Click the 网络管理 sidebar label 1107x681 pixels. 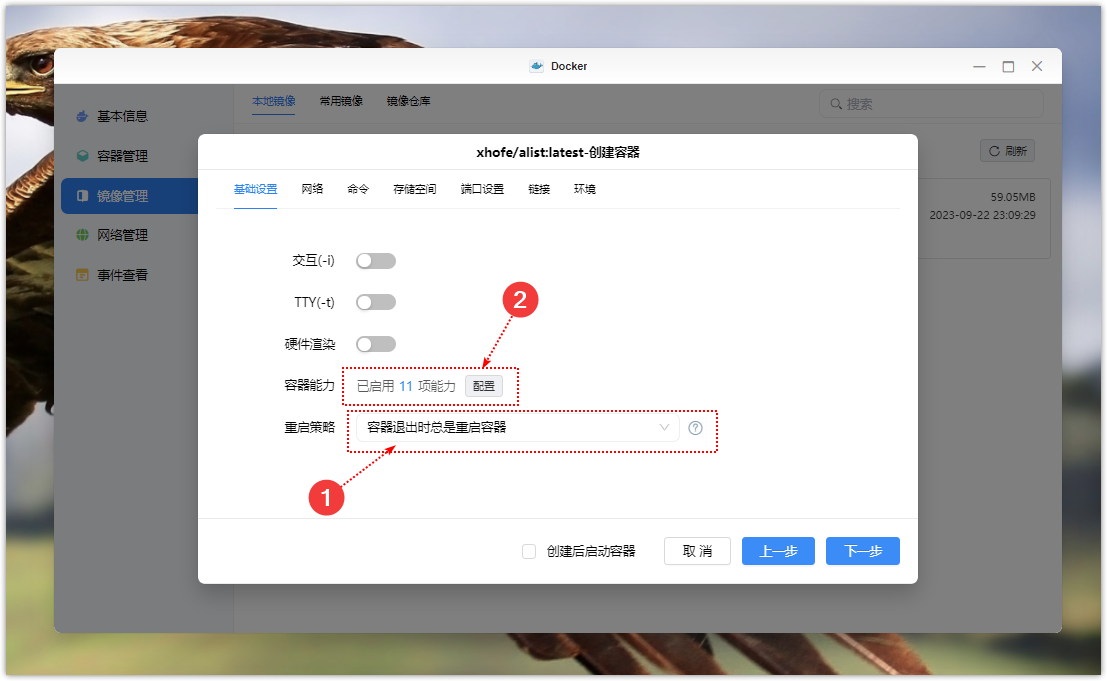(x=122, y=235)
